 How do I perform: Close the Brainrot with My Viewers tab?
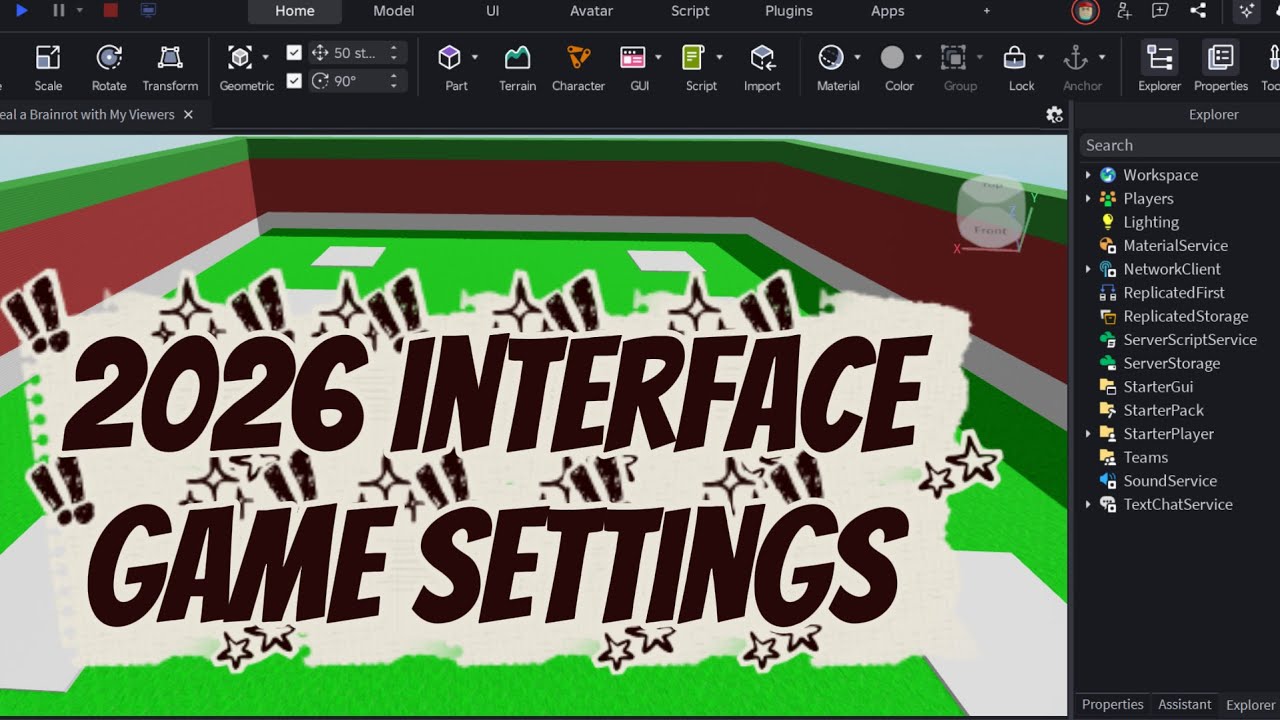click(x=186, y=115)
